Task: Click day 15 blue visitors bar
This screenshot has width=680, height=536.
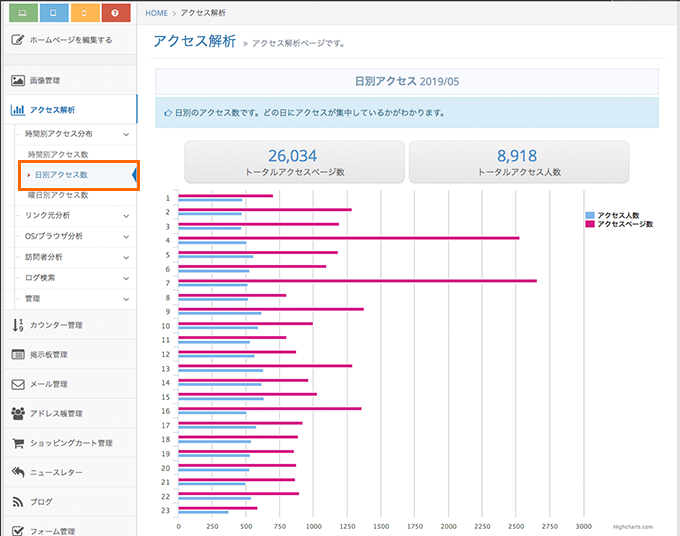Action: point(221,399)
